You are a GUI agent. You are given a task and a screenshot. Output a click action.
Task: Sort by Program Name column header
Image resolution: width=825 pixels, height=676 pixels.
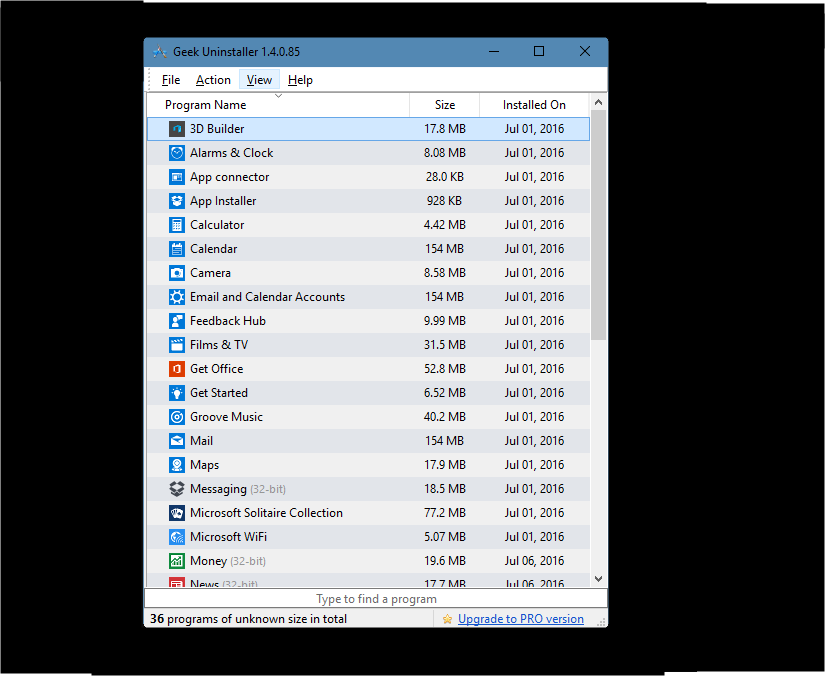point(278,105)
